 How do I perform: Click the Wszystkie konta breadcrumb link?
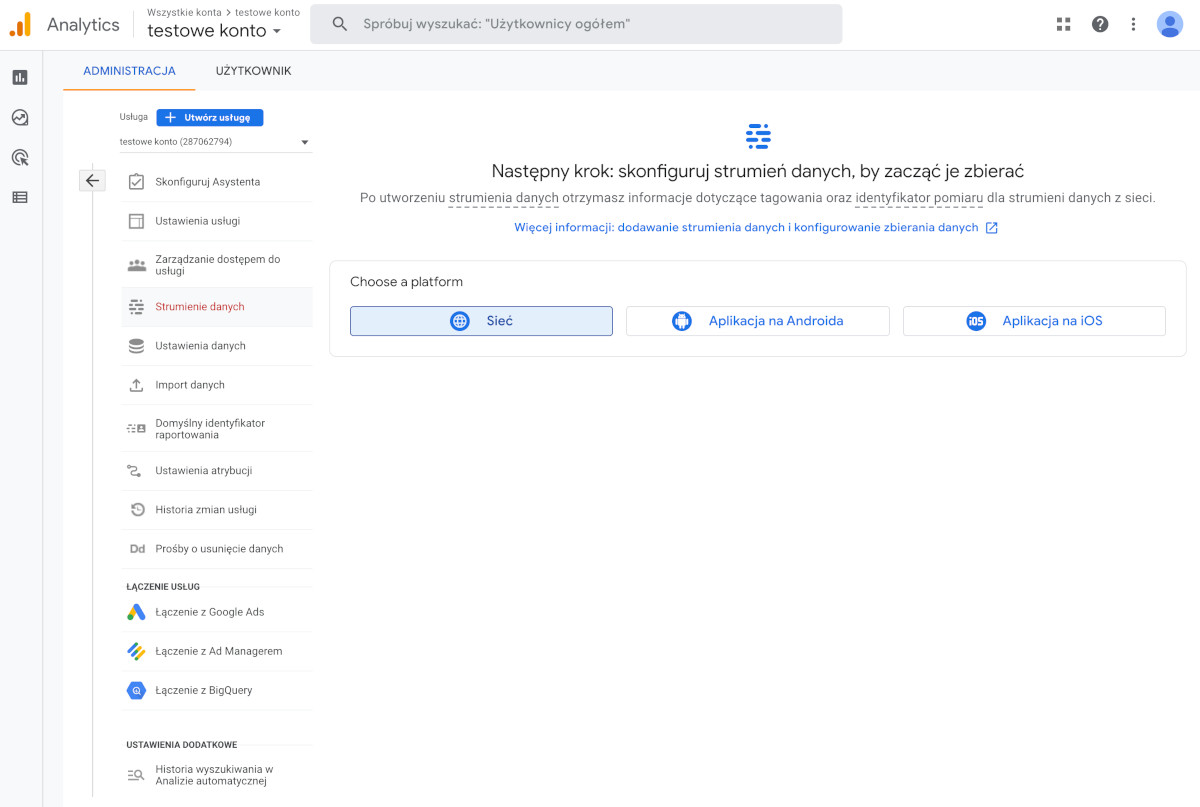tap(184, 12)
